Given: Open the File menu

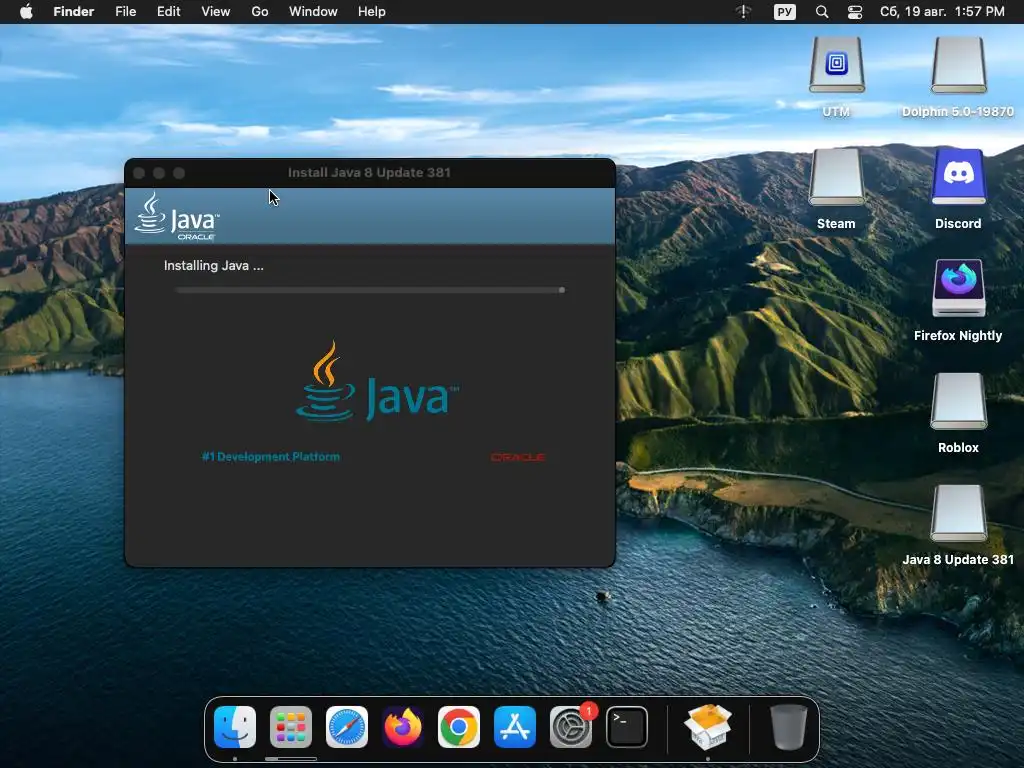Looking at the screenshot, I should pyautogui.click(x=125, y=12).
